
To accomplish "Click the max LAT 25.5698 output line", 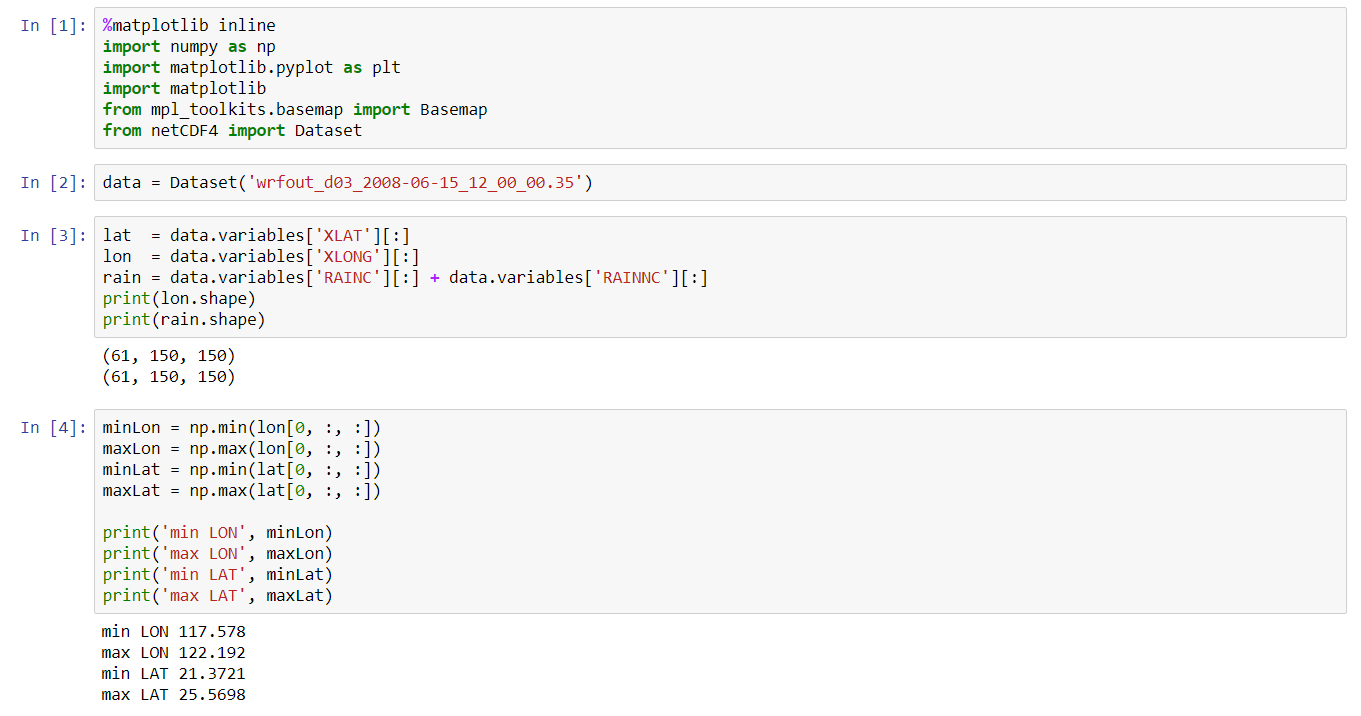I will click(173, 695).
